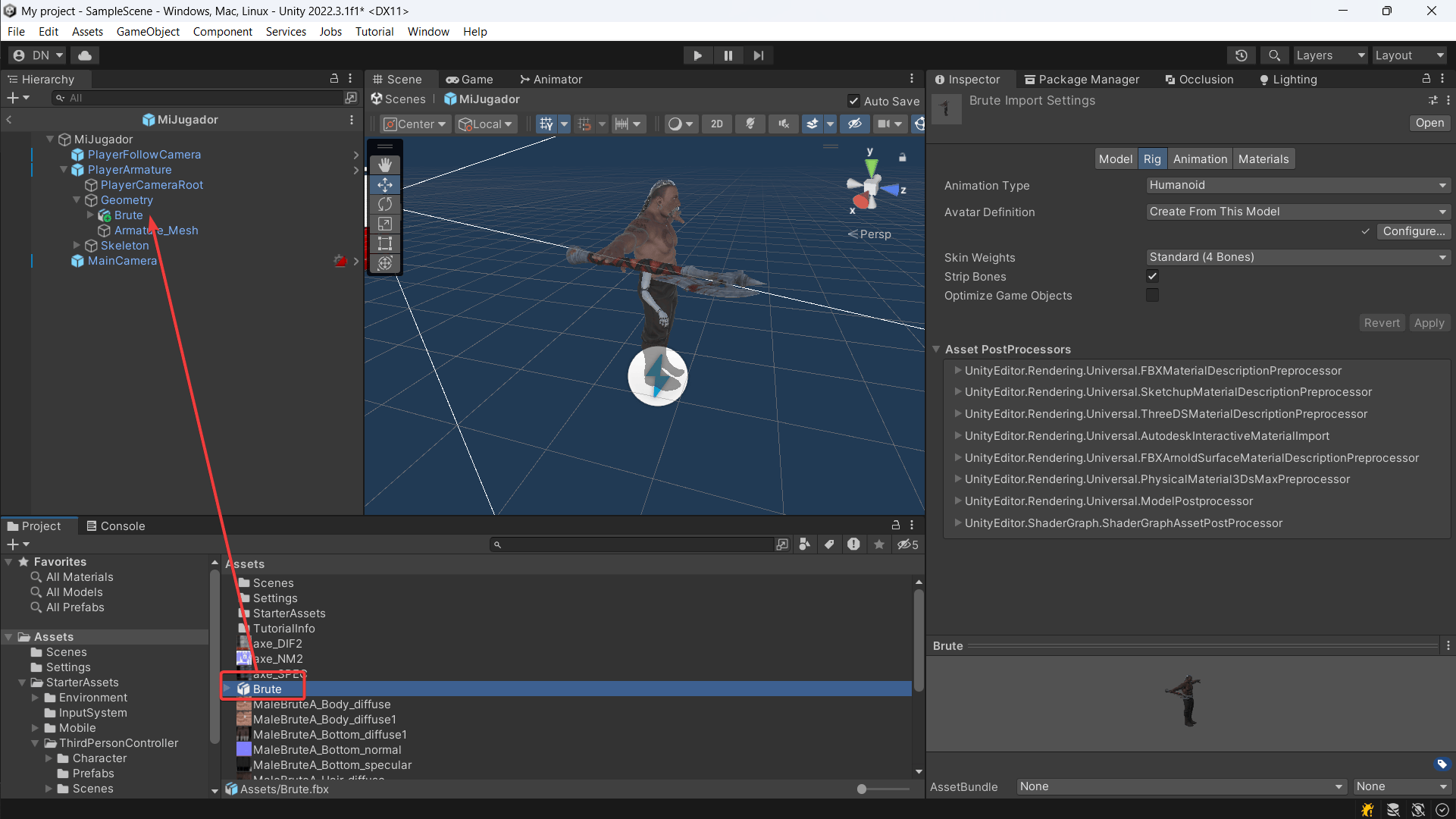Save Project search as favorite star icon
The height and width of the screenshot is (819, 1456).
pos(879,544)
